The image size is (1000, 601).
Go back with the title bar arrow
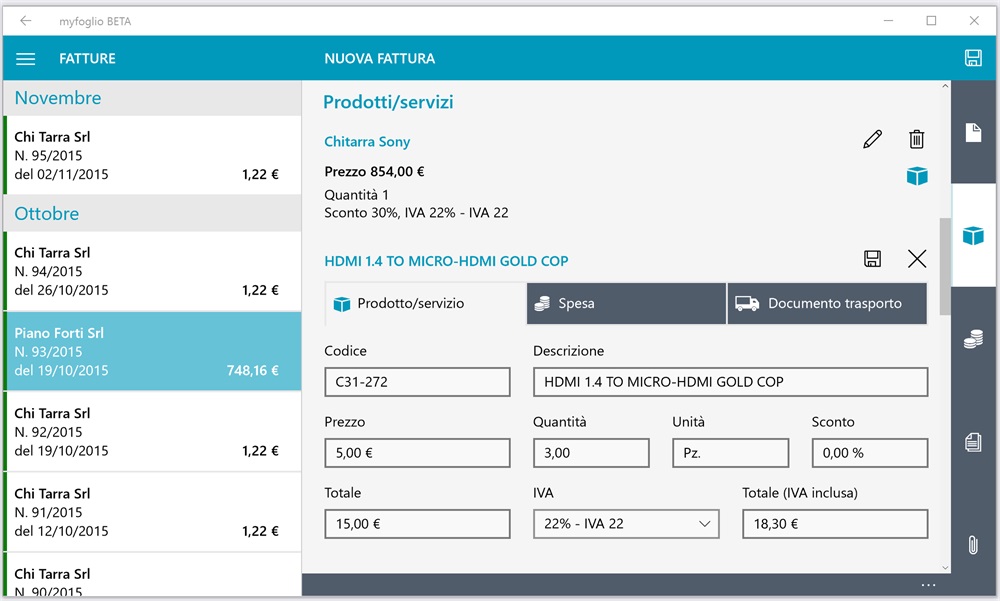pyautogui.click(x=26, y=21)
